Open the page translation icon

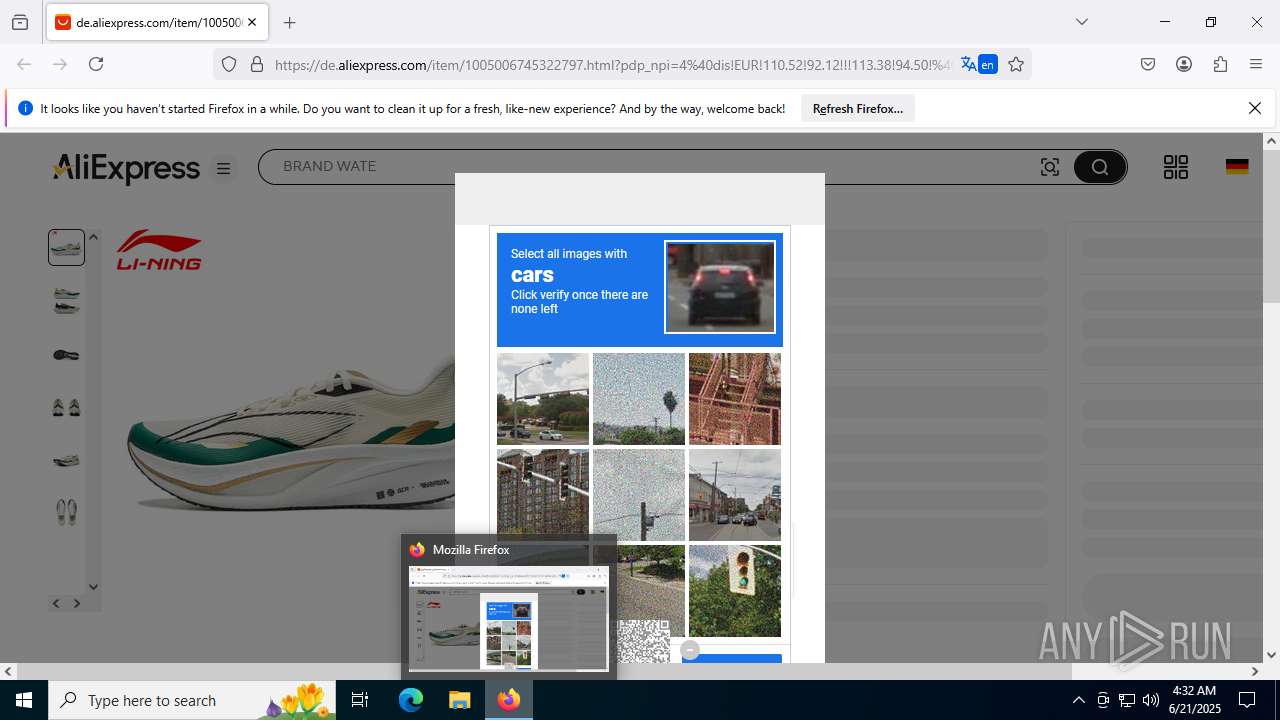point(978,64)
